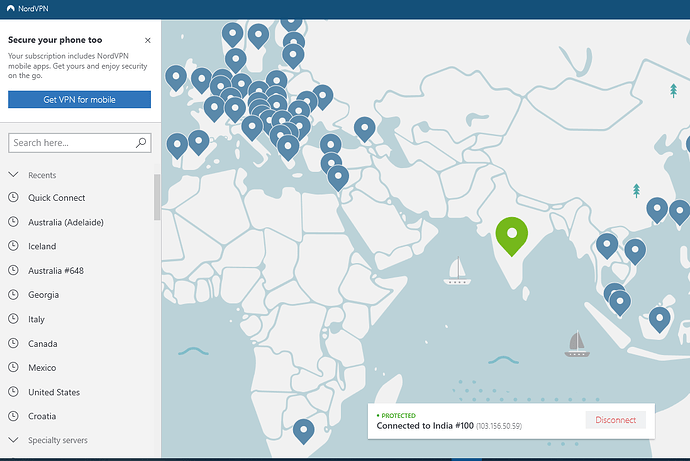This screenshot has height=461, width=690.
Task: Select the Greece server pin
Action: click(x=288, y=146)
